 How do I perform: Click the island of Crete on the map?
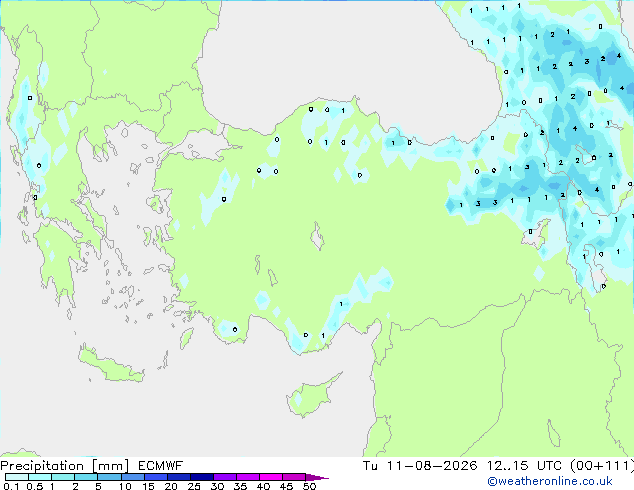(110, 366)
